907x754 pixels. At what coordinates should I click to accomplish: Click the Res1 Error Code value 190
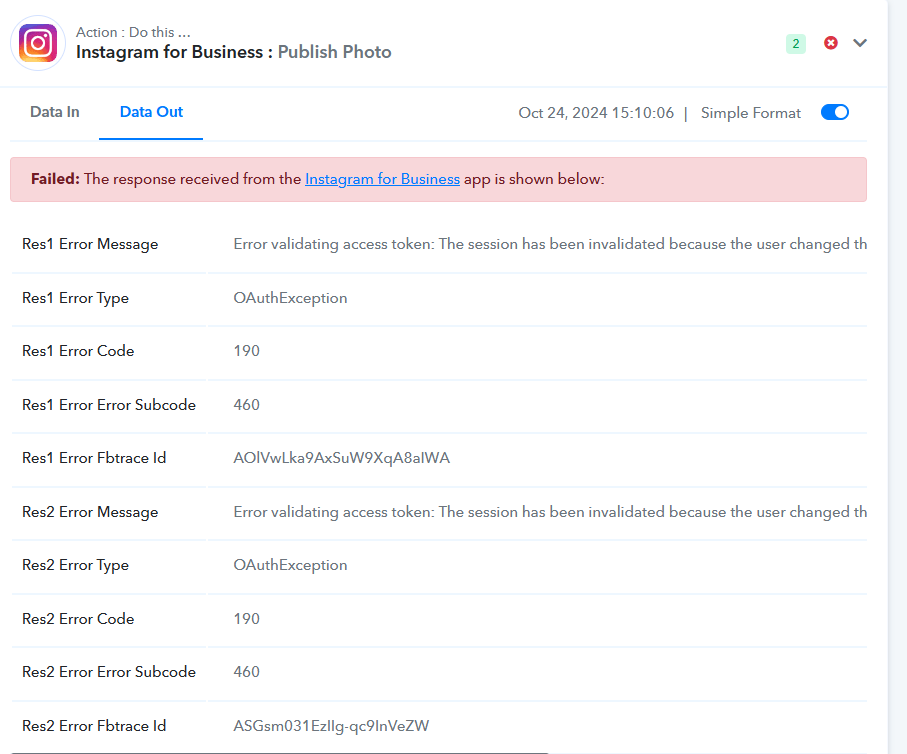point(246,351)
